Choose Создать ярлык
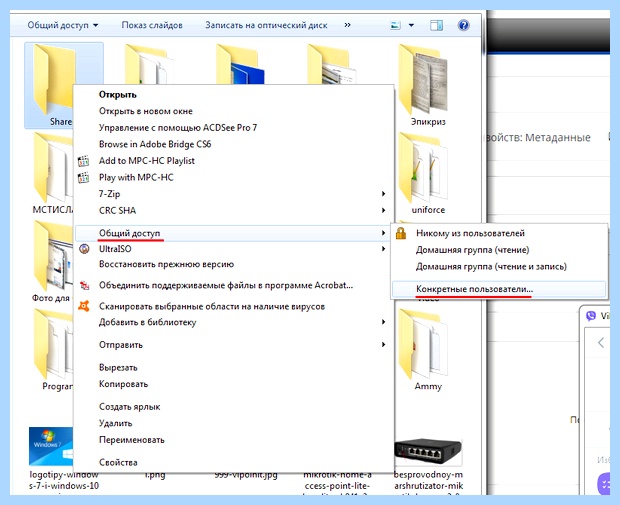The height and width of the screenshot is (505, 620). pos(130,407)
